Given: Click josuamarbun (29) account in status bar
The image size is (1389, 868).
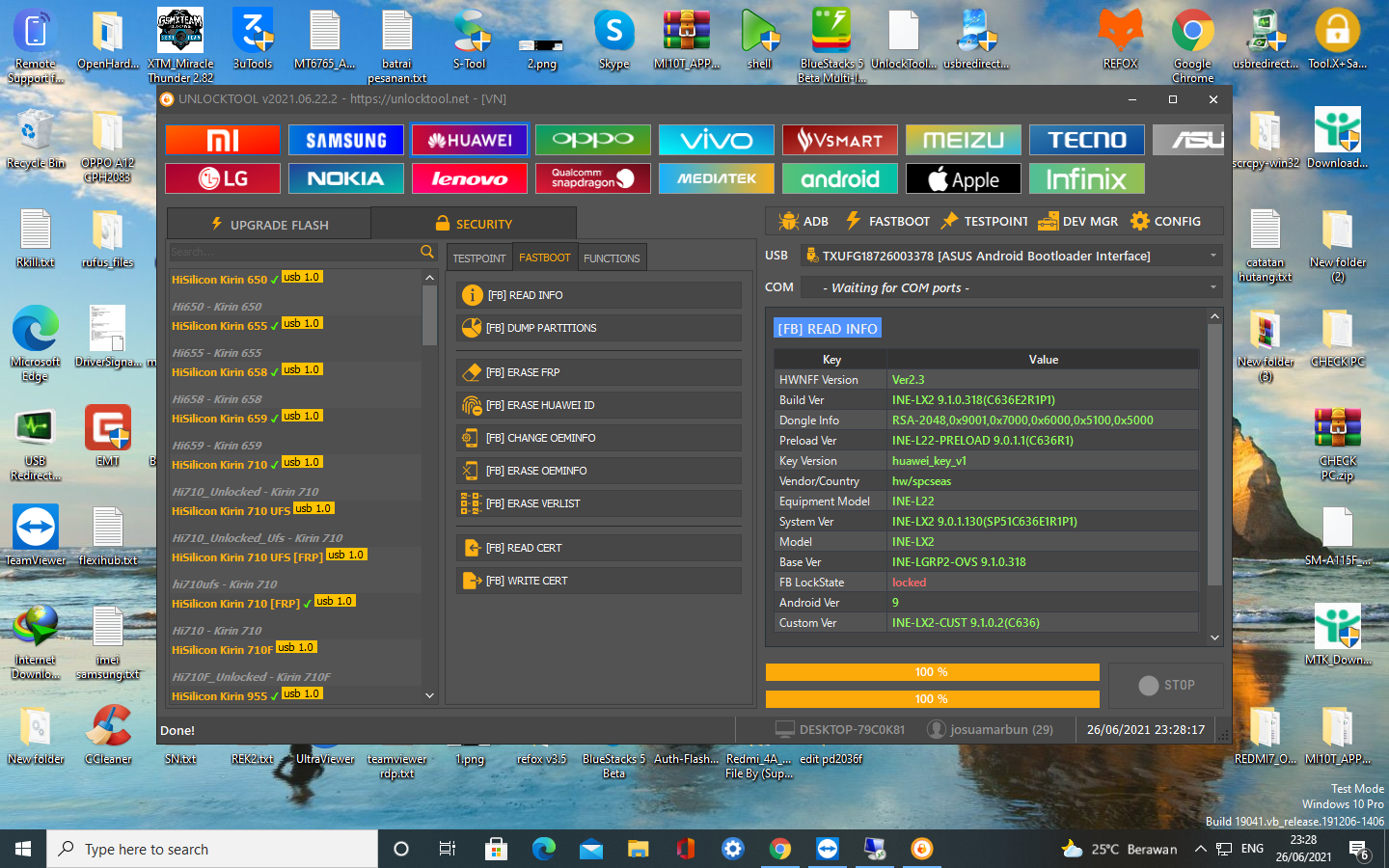Looking at the screenshot, I should (991, 730).
